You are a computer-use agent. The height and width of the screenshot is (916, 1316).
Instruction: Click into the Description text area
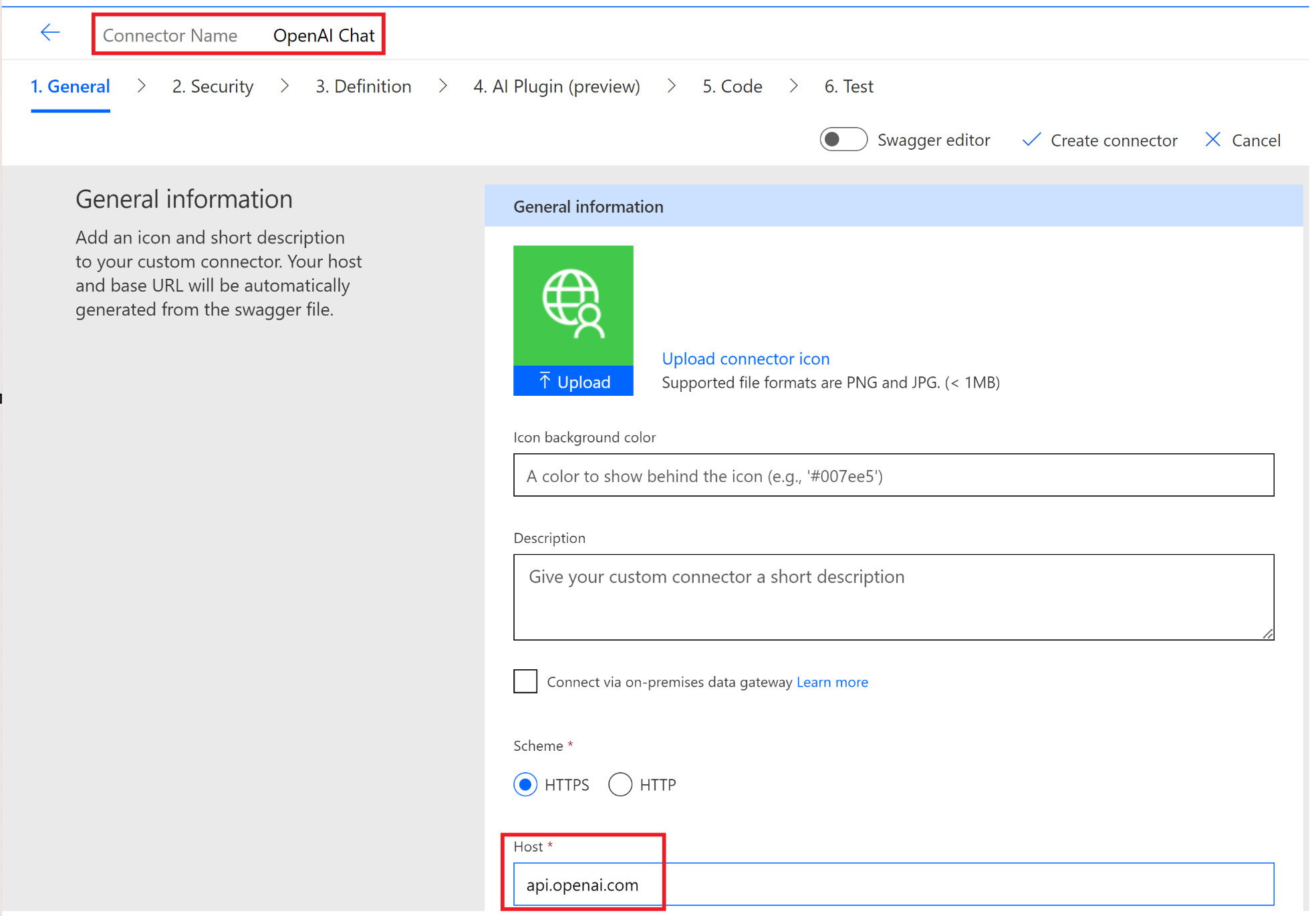click(x=893, y=596)
